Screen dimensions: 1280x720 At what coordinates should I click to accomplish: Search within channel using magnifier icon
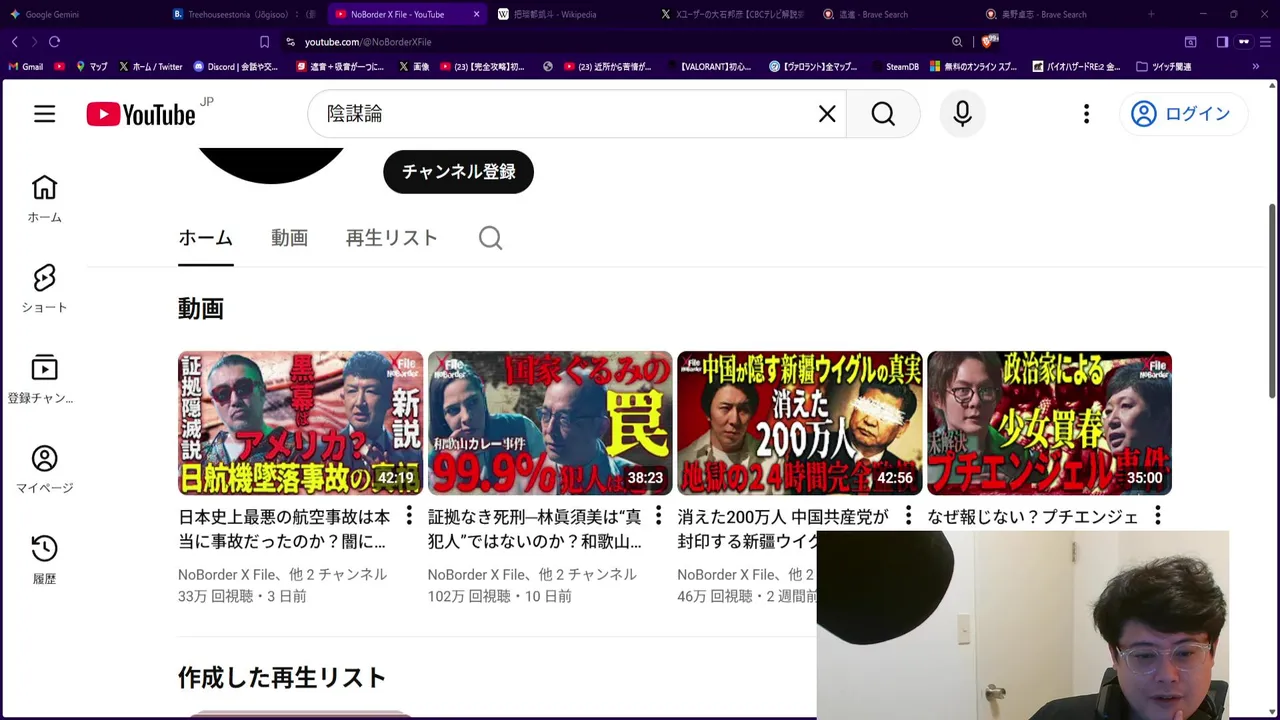click(x=490, y=238)
